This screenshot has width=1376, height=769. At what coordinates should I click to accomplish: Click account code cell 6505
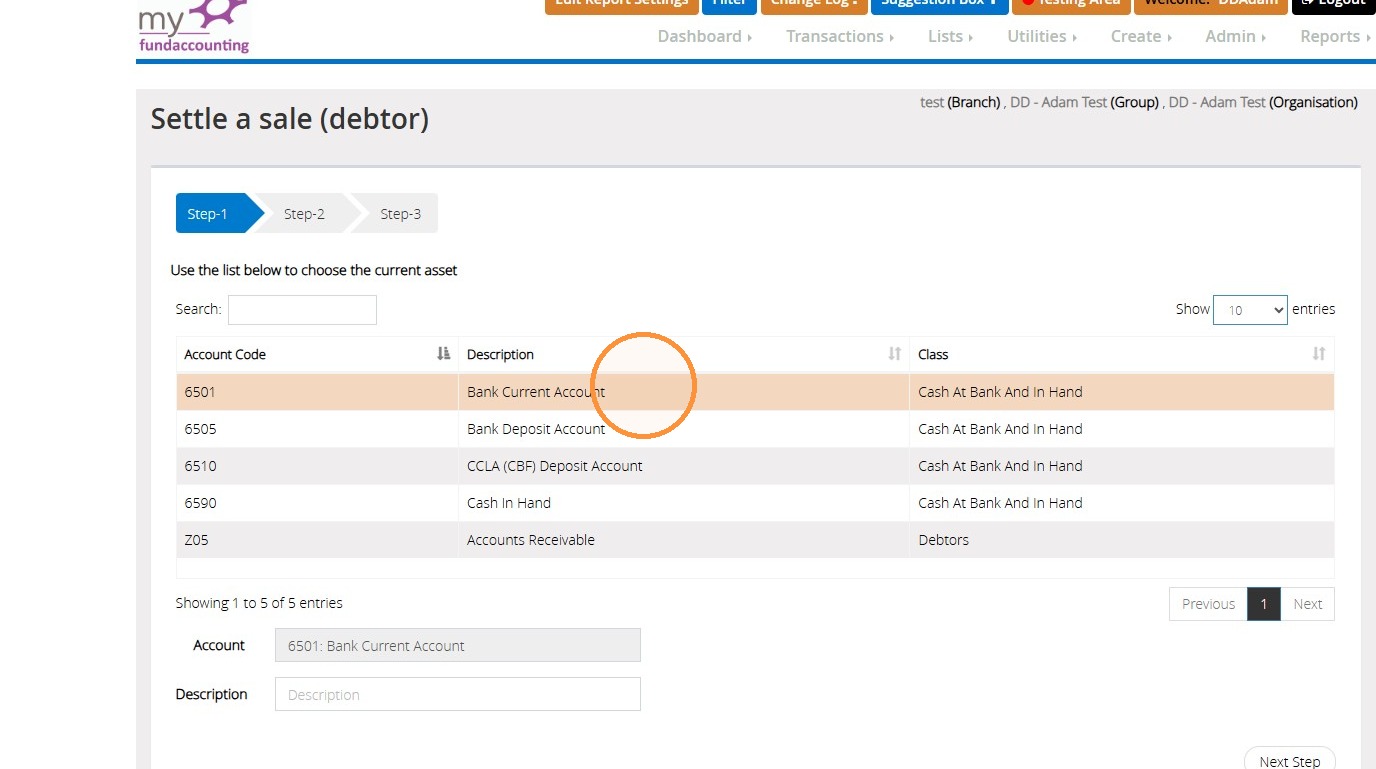point(317,429)
